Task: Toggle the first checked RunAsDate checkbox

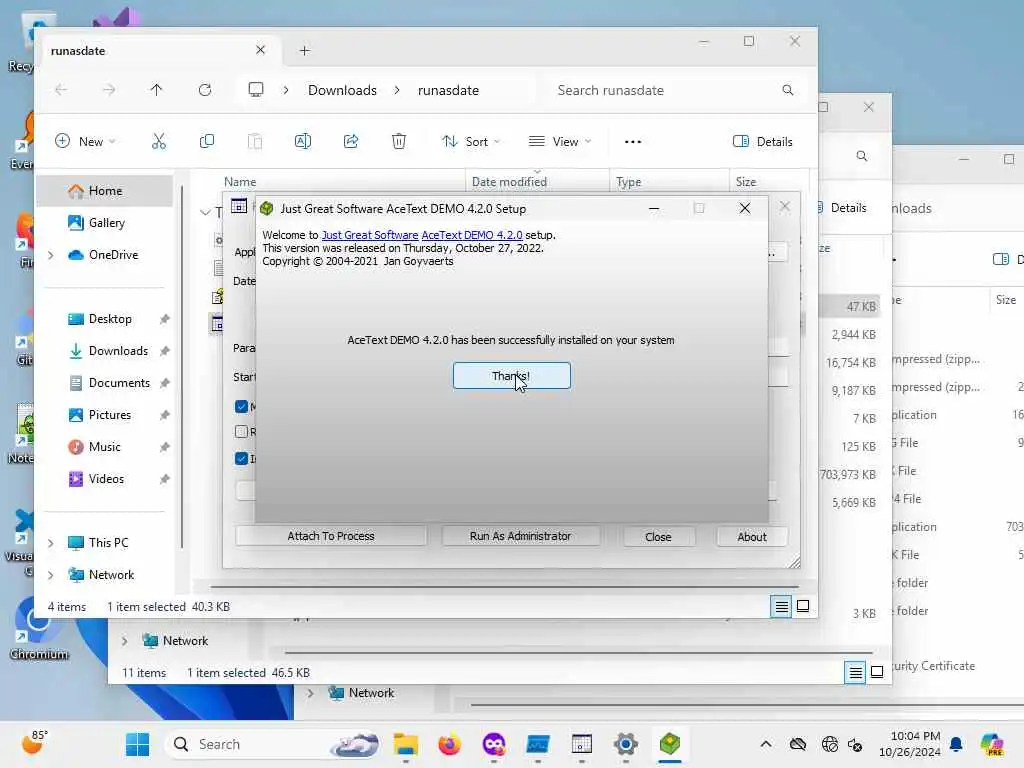Action: tap(241, 406)
